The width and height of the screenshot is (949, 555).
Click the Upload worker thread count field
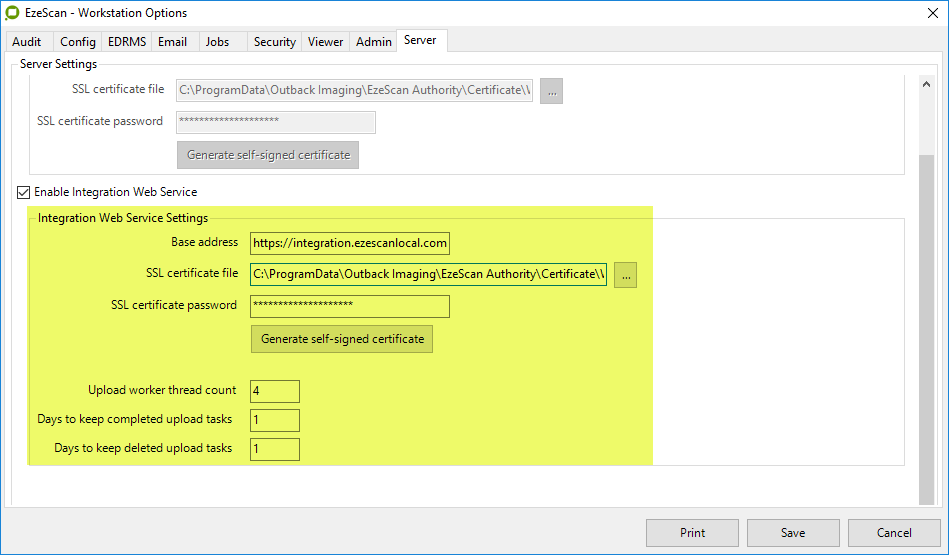275,391
